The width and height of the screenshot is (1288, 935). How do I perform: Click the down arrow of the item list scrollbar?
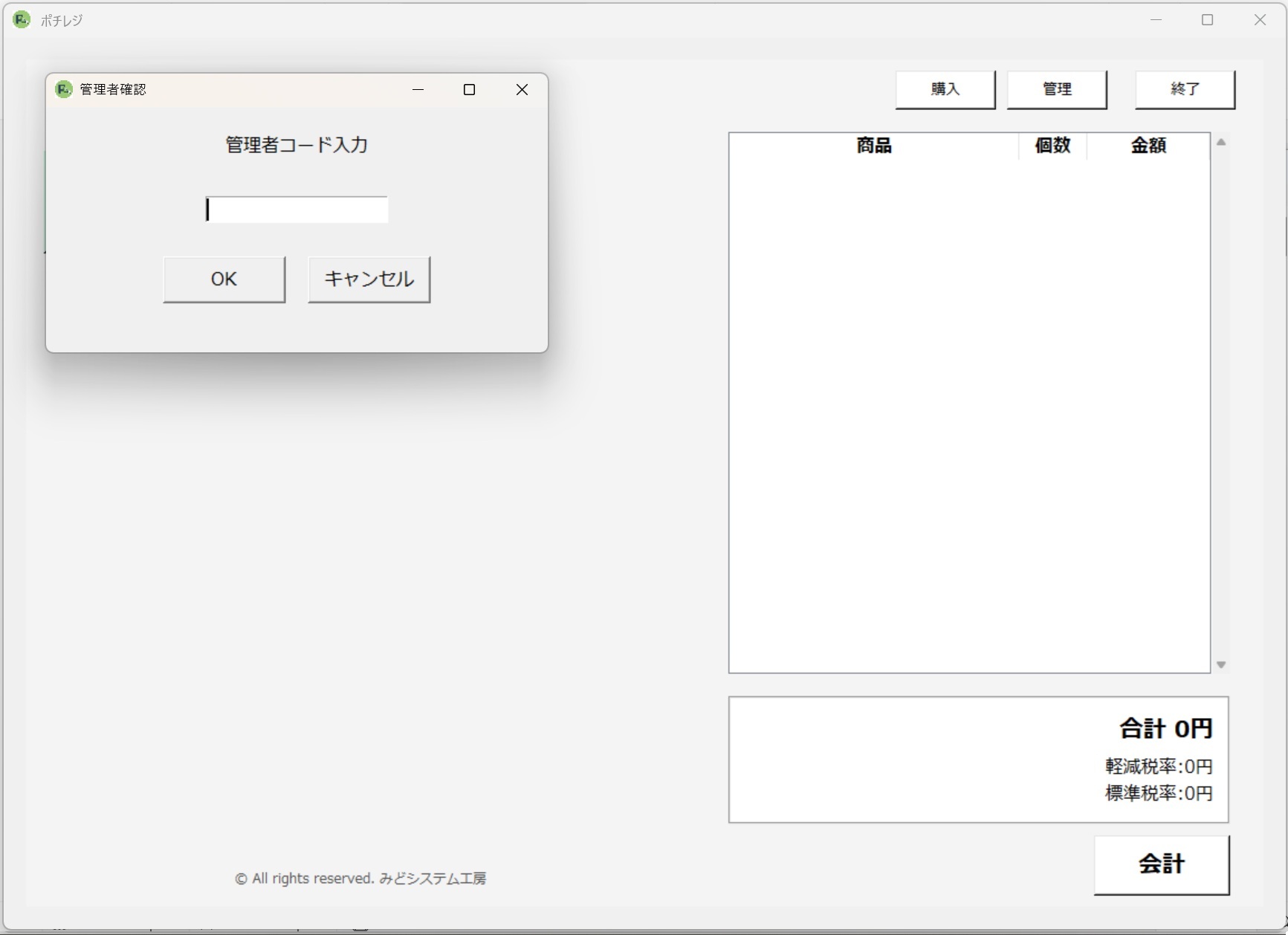point(1220,664)
